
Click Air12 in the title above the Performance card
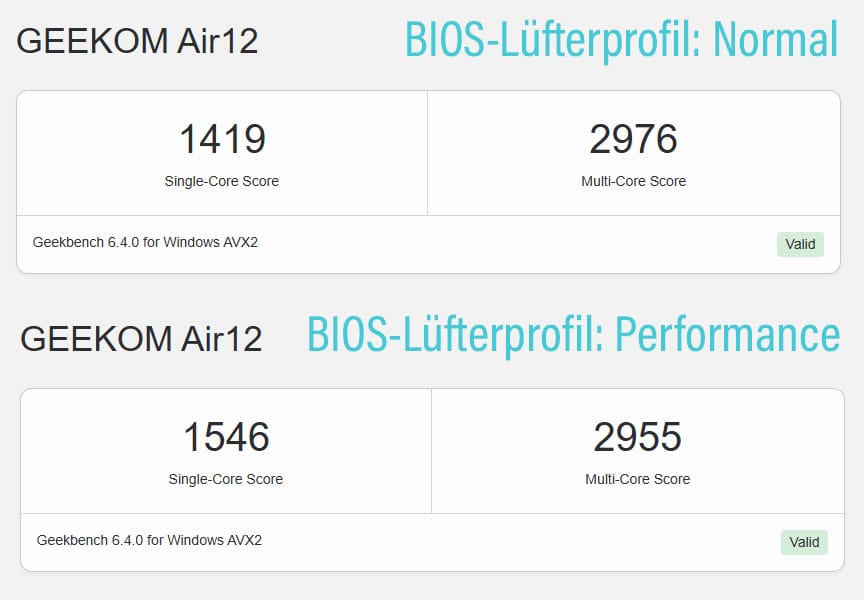pos(220,339)
